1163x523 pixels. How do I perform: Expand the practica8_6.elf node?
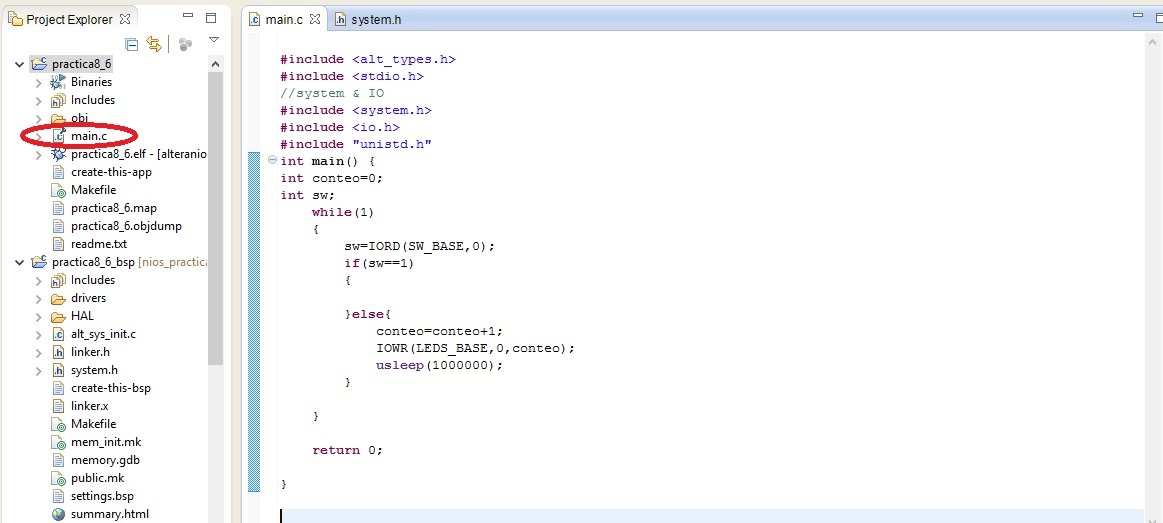(x=39, y=155)
